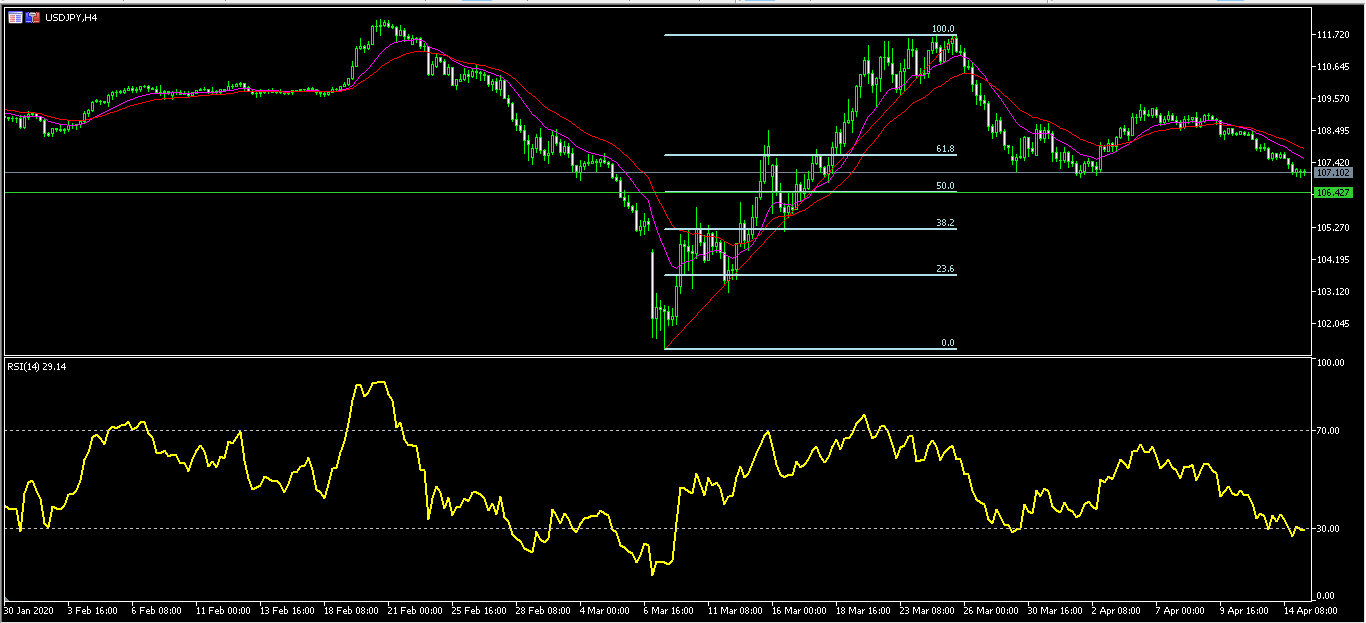Click the RSI scale 30.00 level value
The height and width of the screenshot is (623, 1366).
1329,529
